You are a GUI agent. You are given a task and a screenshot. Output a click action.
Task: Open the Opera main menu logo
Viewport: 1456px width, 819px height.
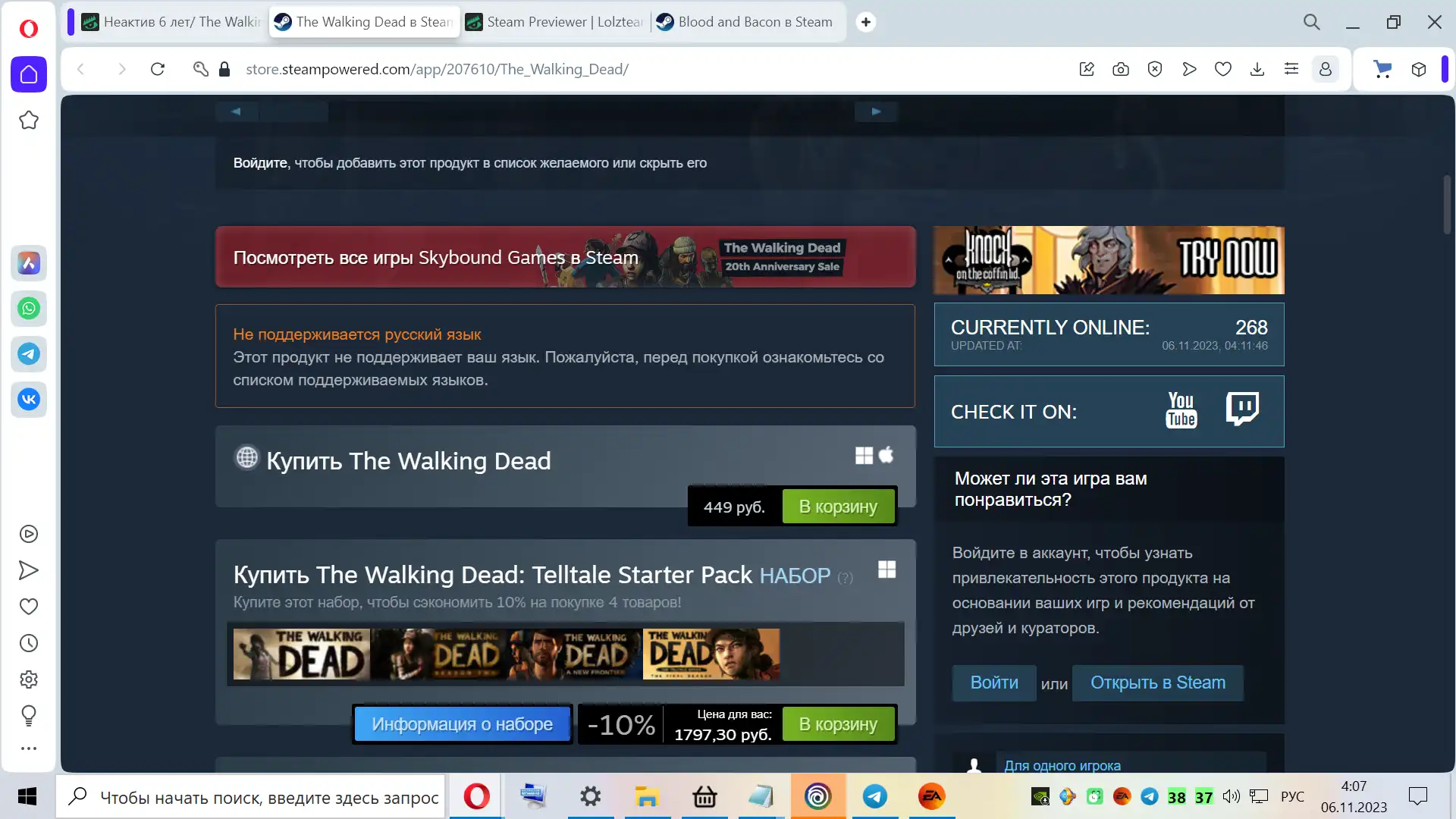pyautogui.click(x=29, y=29)
